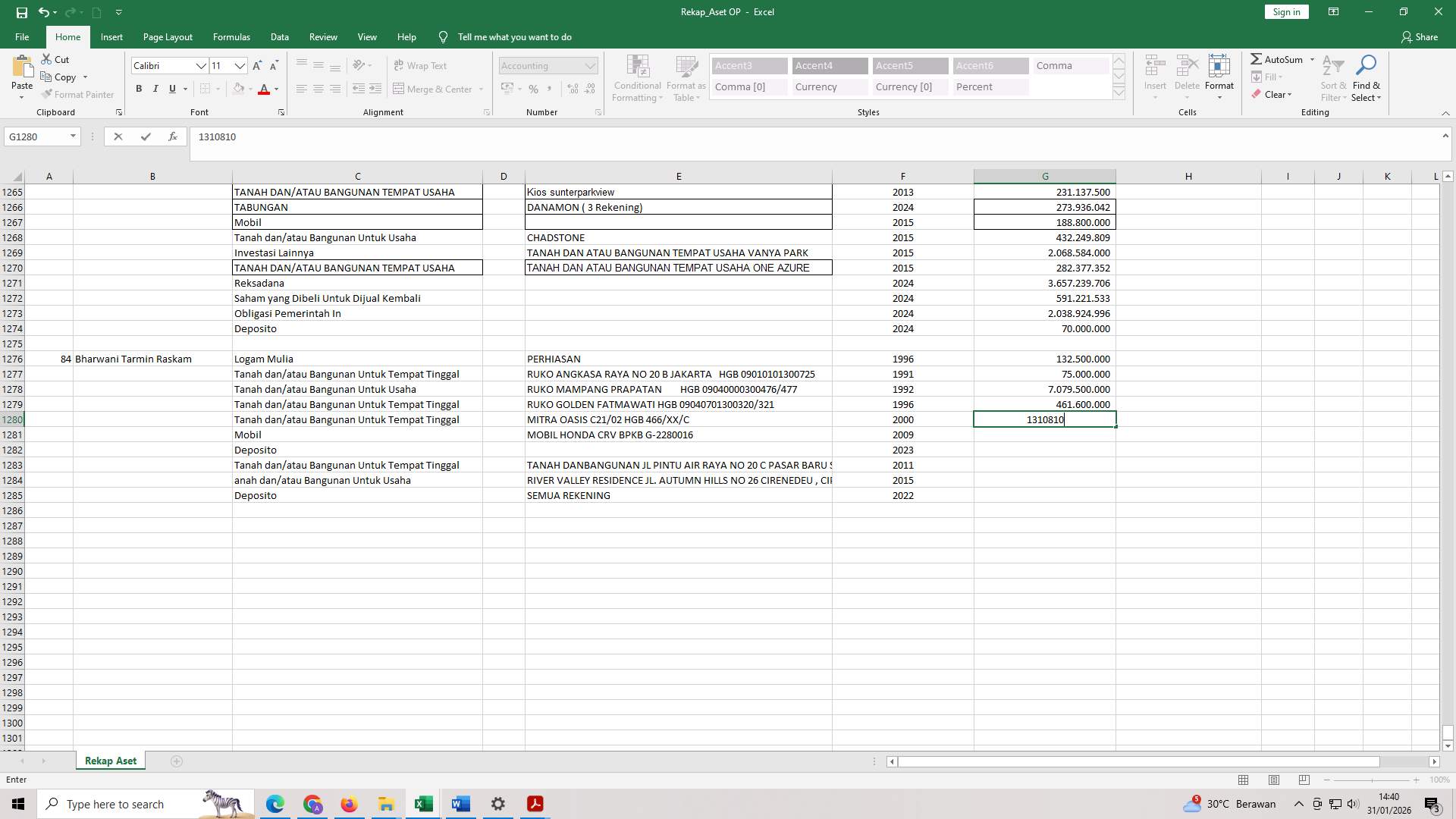Image resolution: width=1456 pixels, height=819 pixels.
Task: Expand the Fill Color dropdown arrow
Action: click(x=251, y=89)
